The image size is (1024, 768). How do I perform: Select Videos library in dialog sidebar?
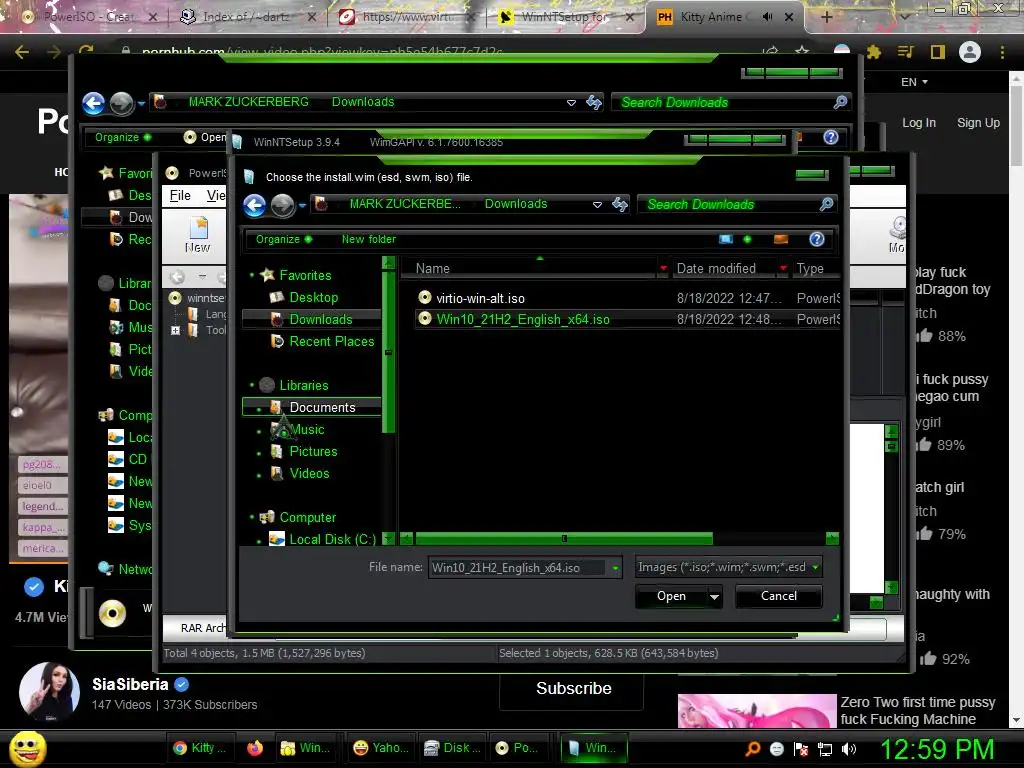(x=309, y=473)
